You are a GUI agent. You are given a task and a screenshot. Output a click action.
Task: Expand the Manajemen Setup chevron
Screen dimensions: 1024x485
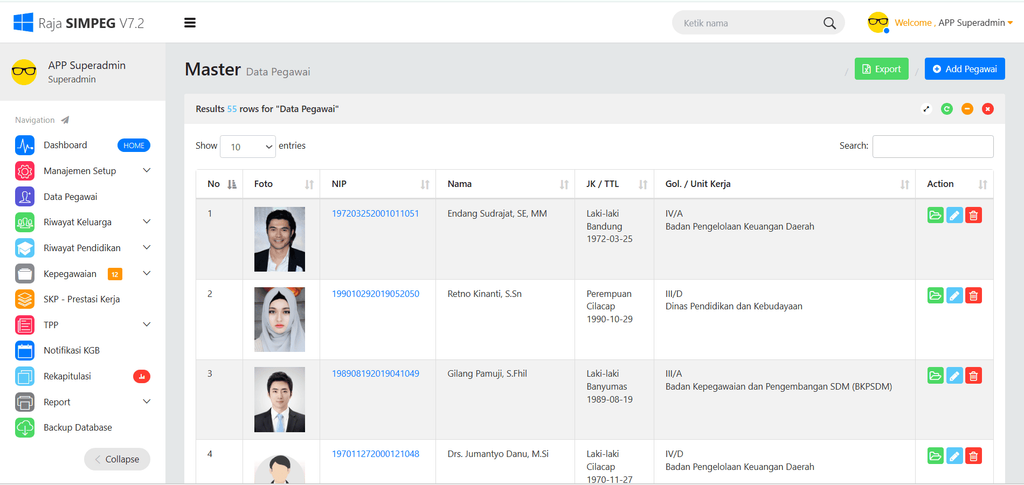pos(147,170)
